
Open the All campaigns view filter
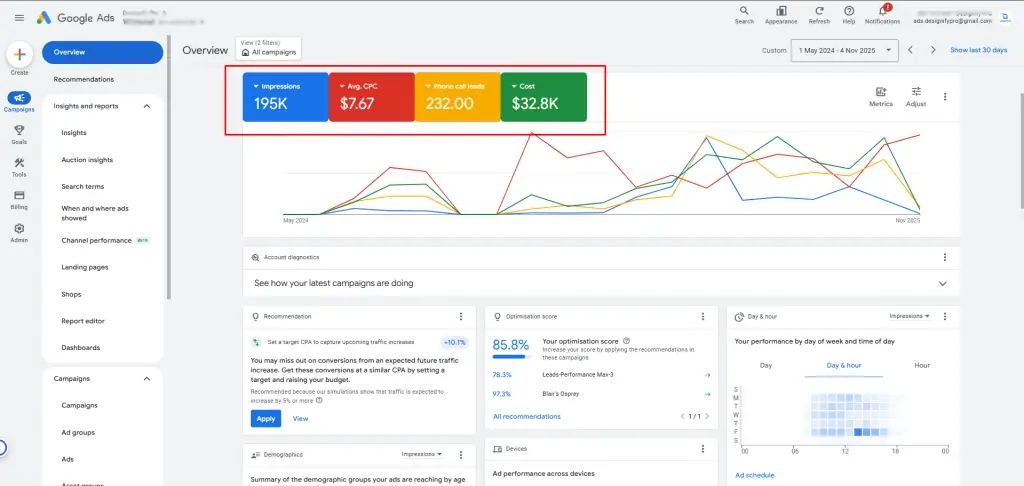(x=268, y=48)
